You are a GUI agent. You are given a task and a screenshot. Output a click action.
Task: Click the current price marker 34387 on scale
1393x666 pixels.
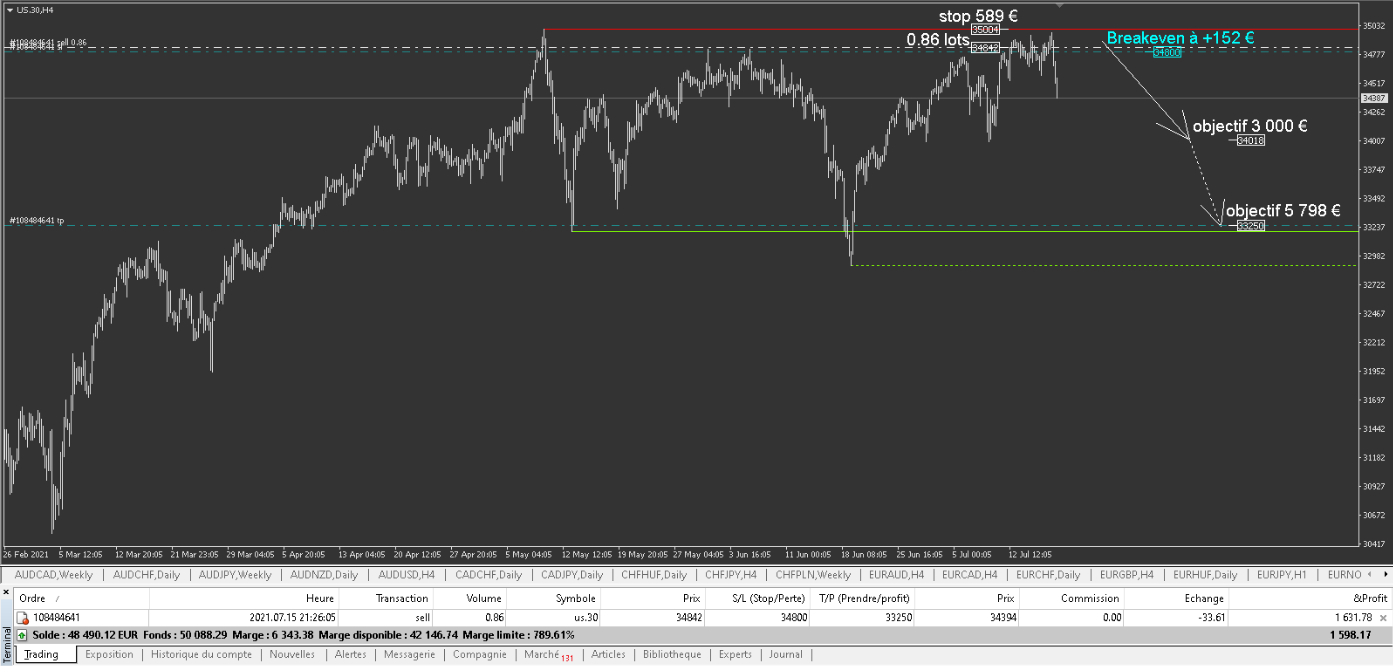pos(1374,98)
